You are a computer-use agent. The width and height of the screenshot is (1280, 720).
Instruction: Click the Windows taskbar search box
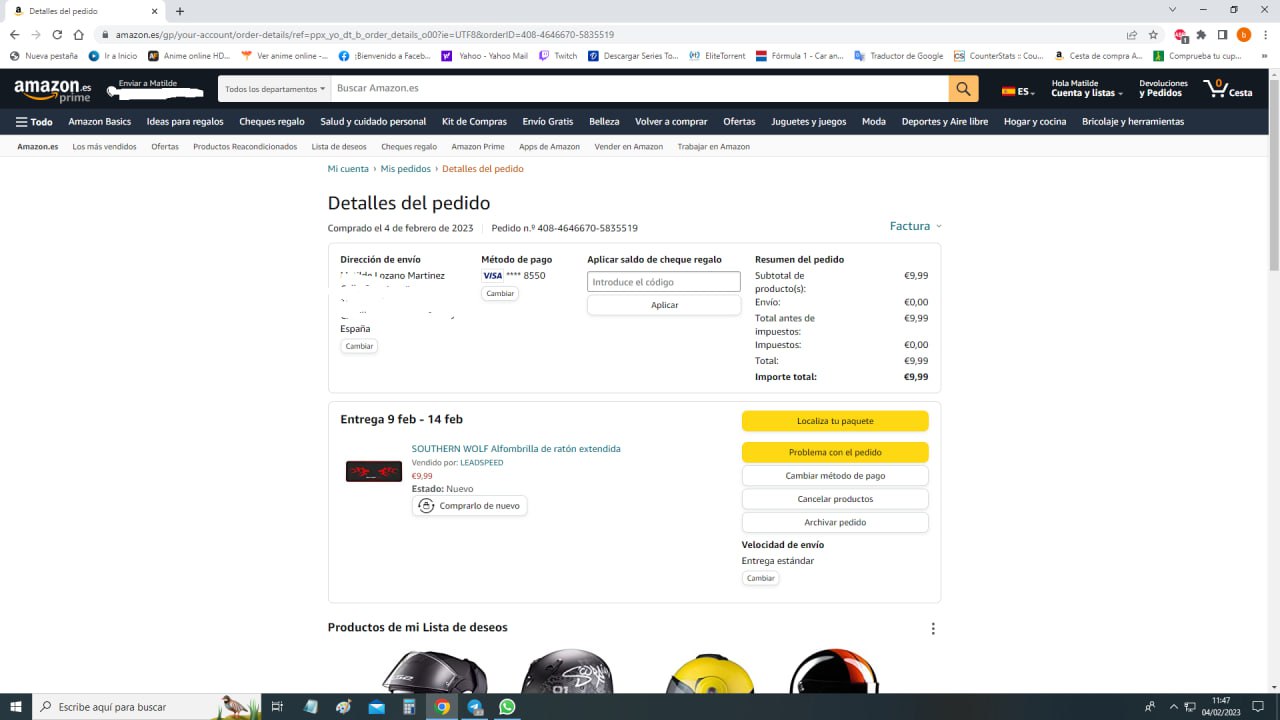[145, 707]
